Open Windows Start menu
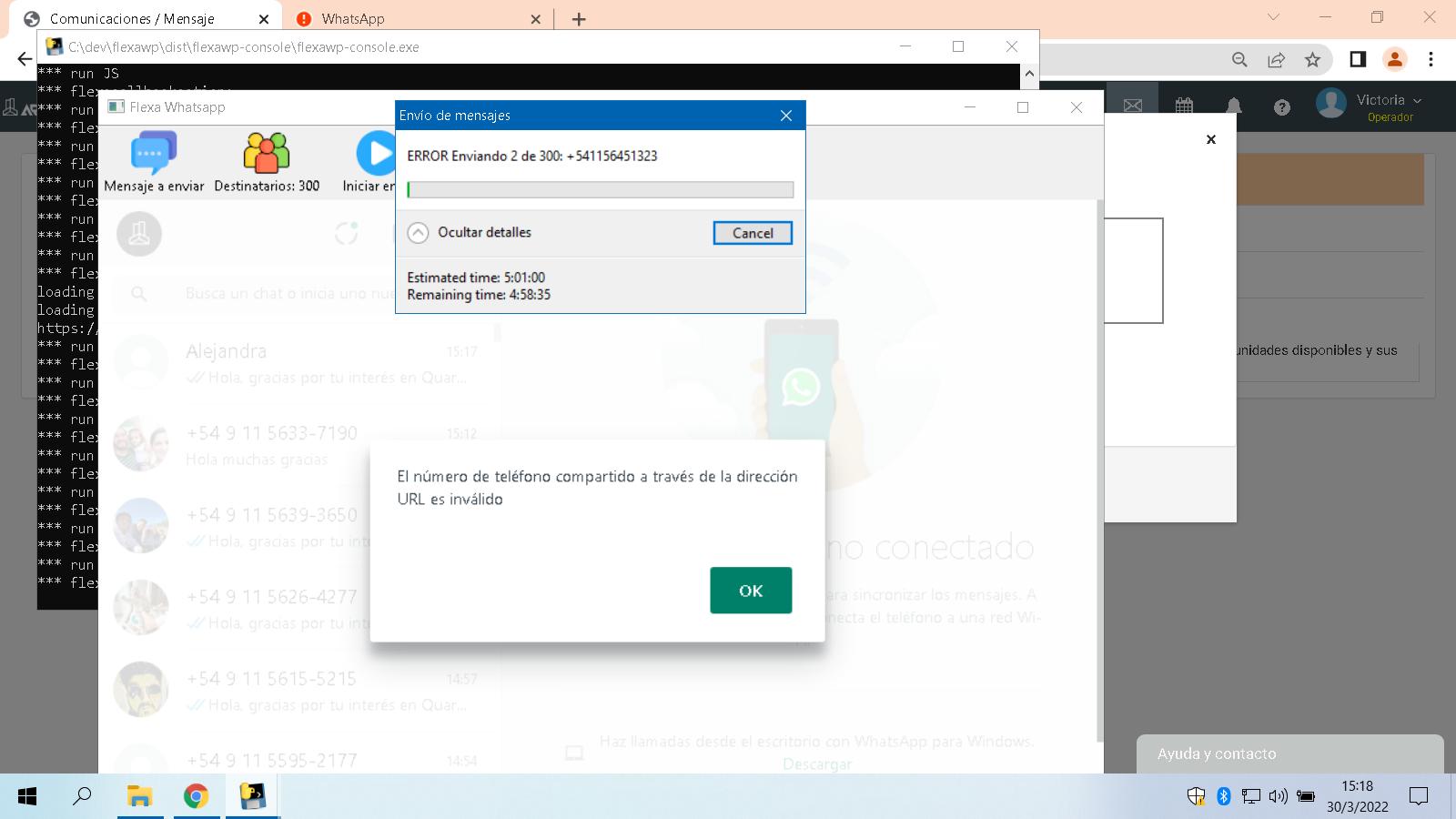The height and width of the screenshot is (819, 1456). (27, 796)
